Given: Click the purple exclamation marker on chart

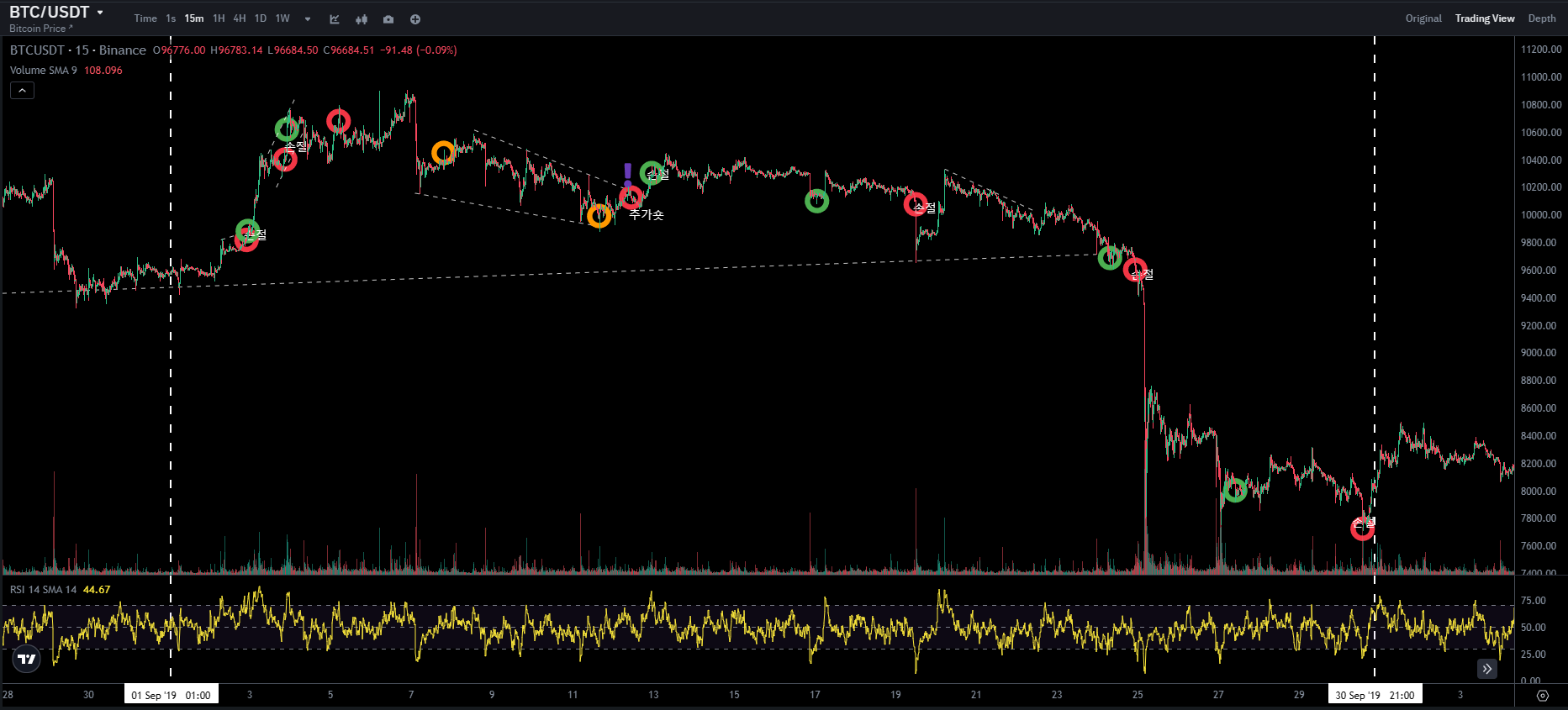Looking at the screenshot, I should (627, 175).
